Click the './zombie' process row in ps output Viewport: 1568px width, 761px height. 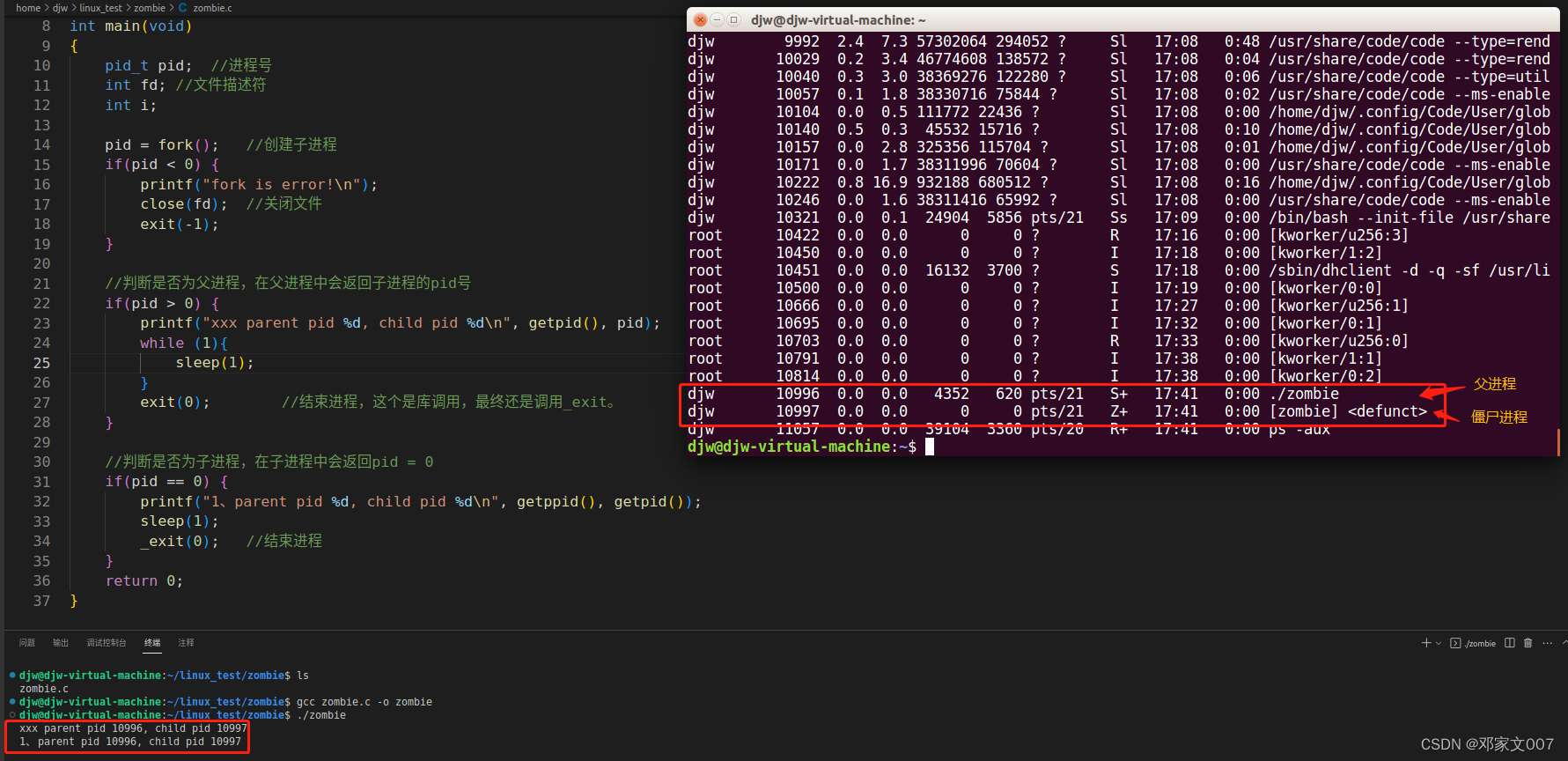click(1013, 394)
